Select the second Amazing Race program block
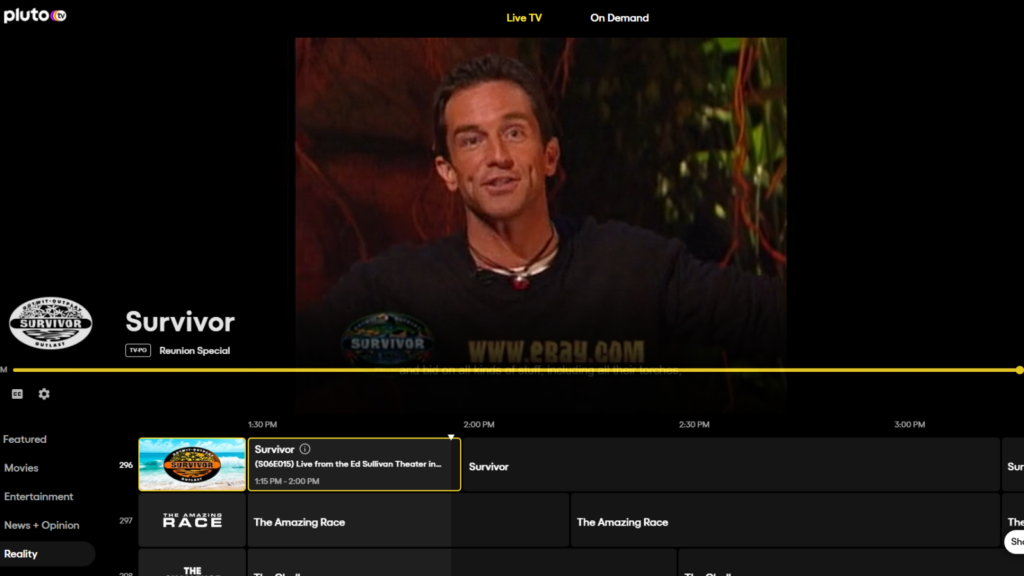The height and width of the screenshot is (576, 1024). click(x=785, y=520)
